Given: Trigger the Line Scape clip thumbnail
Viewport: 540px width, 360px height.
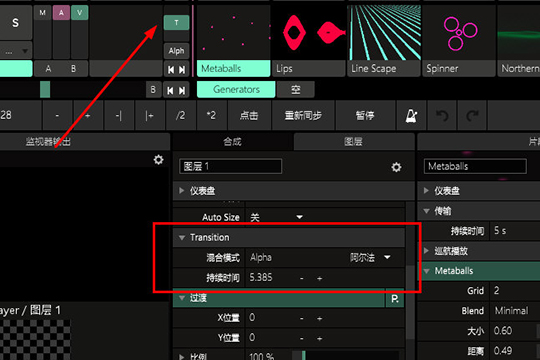Looking at the screenshot, I should click(384, 33).
